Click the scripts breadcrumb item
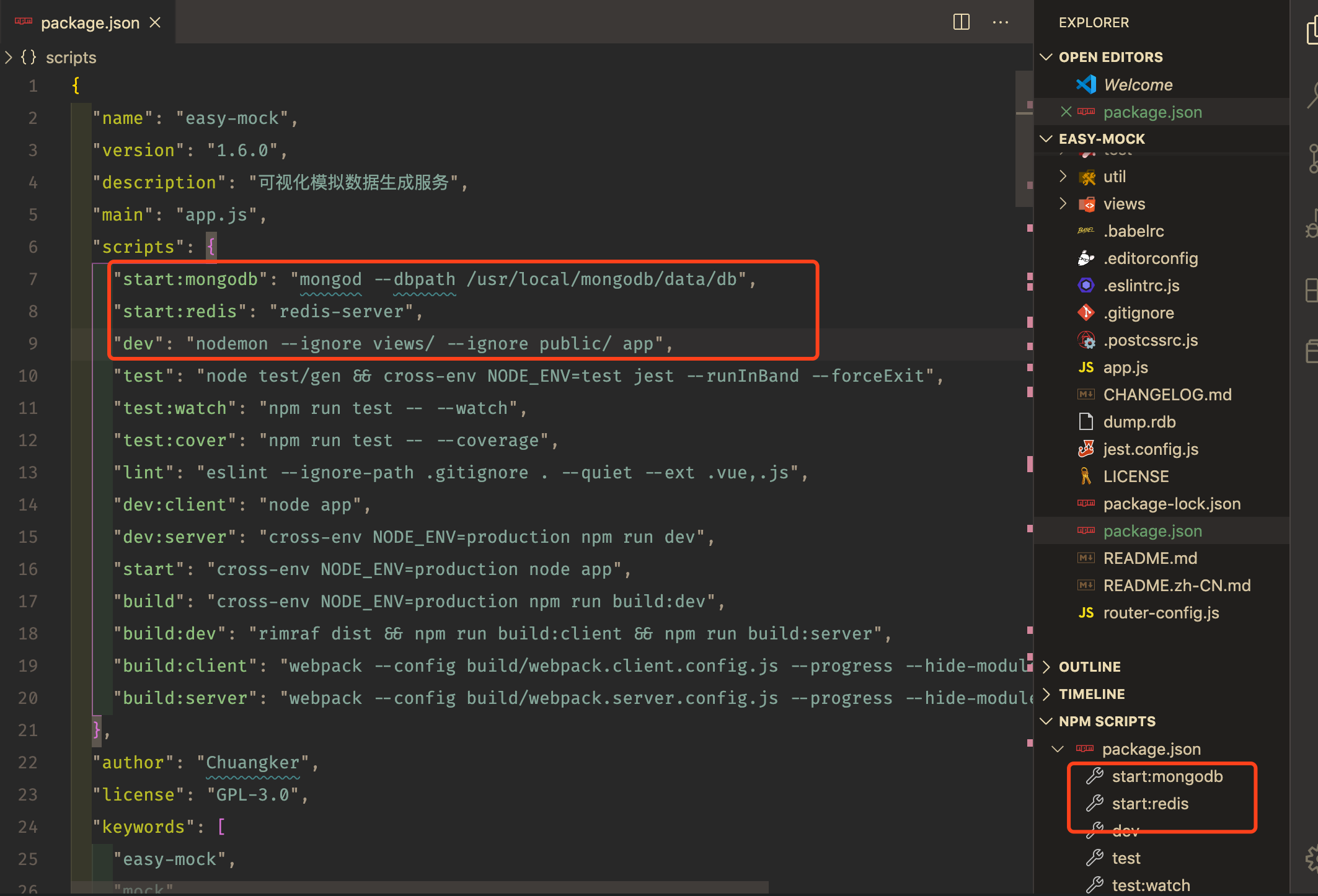 pyautogui.click(x=71, y=58)
